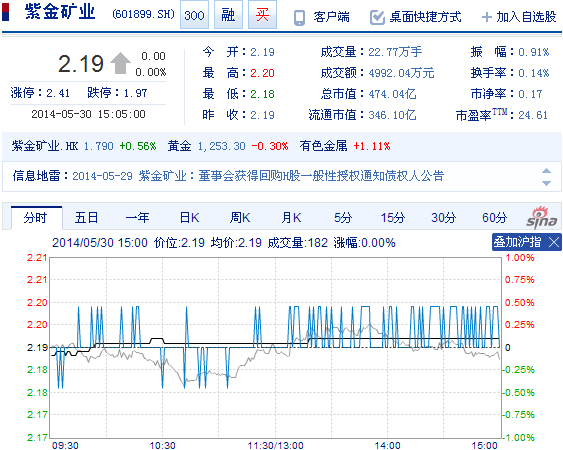Click the timestamp 2014-05-30 15:05:00
Screen dimensions: 563x450
88,114
